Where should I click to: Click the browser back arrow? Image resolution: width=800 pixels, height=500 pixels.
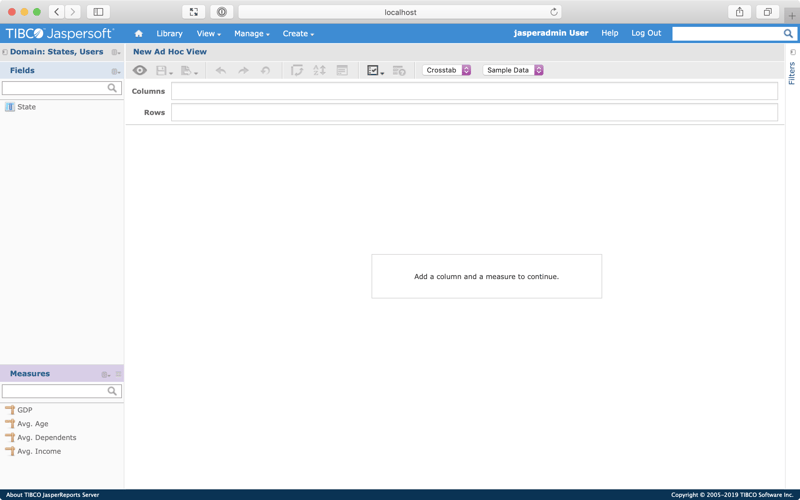(57, 12)
